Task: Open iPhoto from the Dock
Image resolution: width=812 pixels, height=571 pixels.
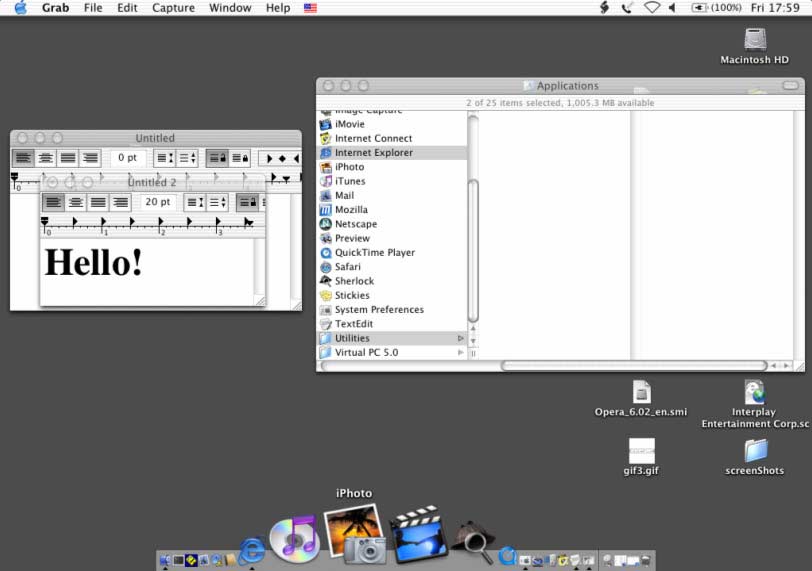Action: pyautogui.click(x=355, y=533)
